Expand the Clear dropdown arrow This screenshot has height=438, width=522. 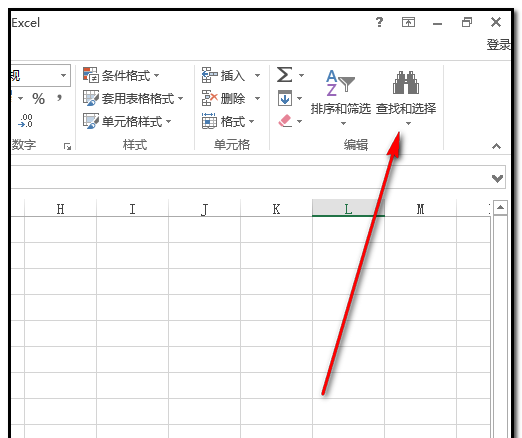pos(299,121)
